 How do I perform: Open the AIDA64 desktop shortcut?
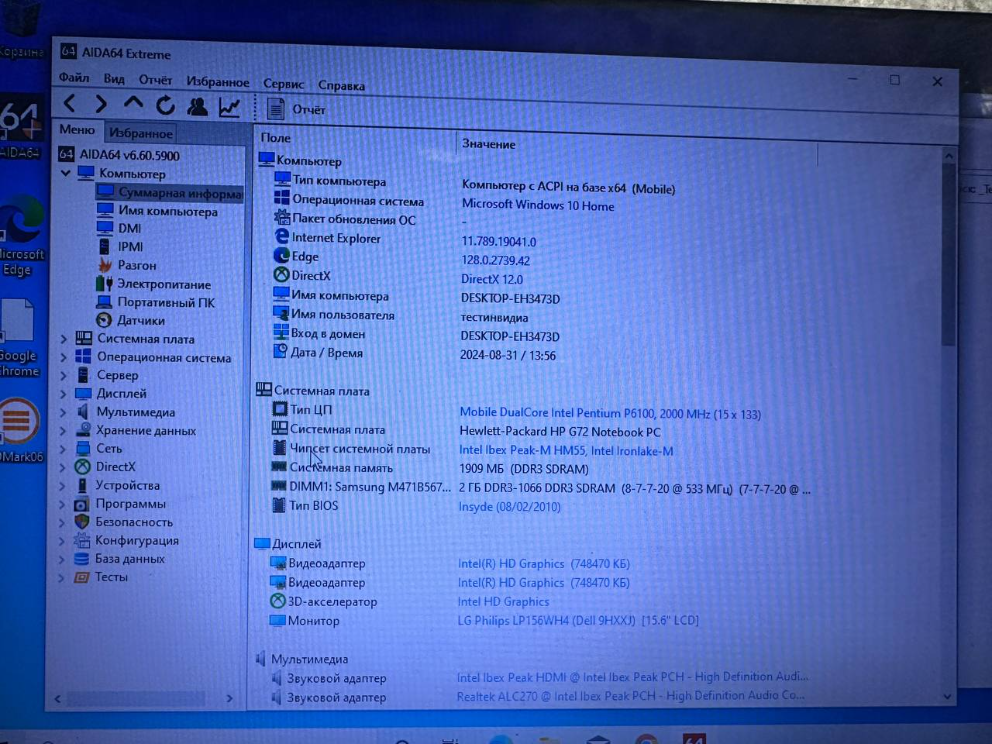[20, 128]
